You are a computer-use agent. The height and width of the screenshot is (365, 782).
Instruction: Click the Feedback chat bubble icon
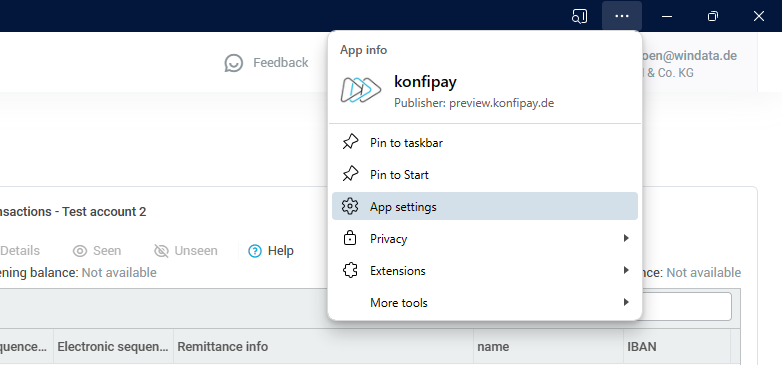234,63
